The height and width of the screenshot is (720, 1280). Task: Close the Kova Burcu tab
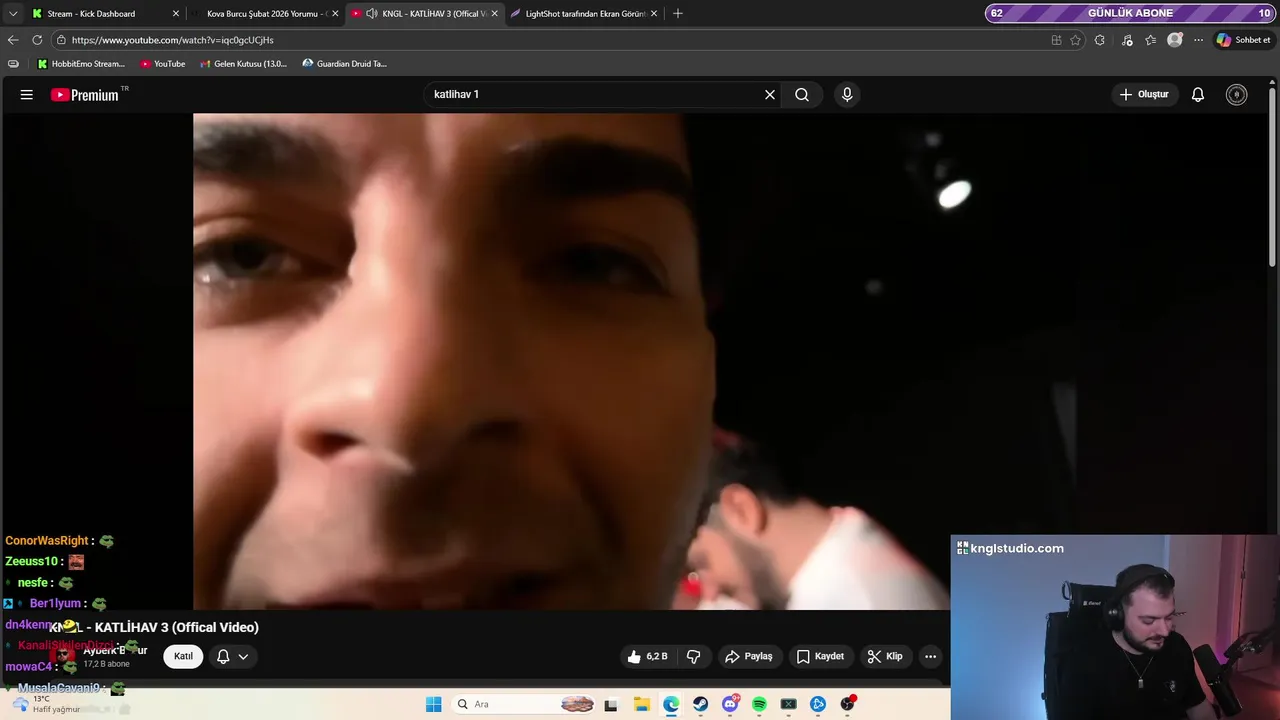tap(335, 14)
